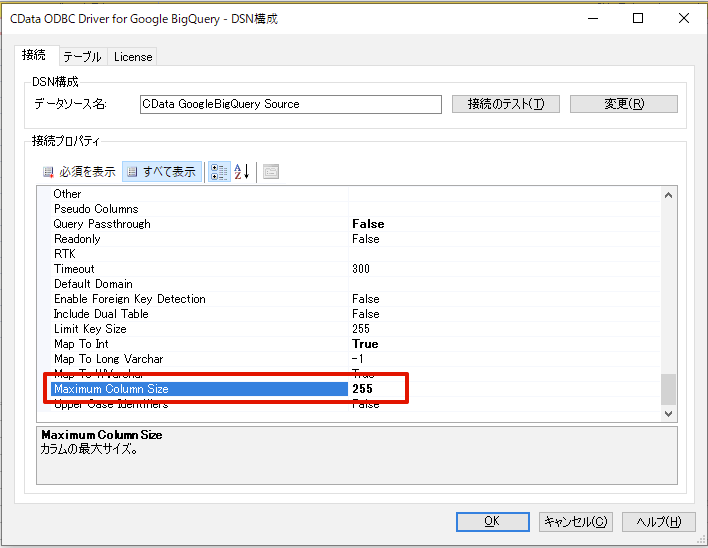Open the License tab

[133, 57]
